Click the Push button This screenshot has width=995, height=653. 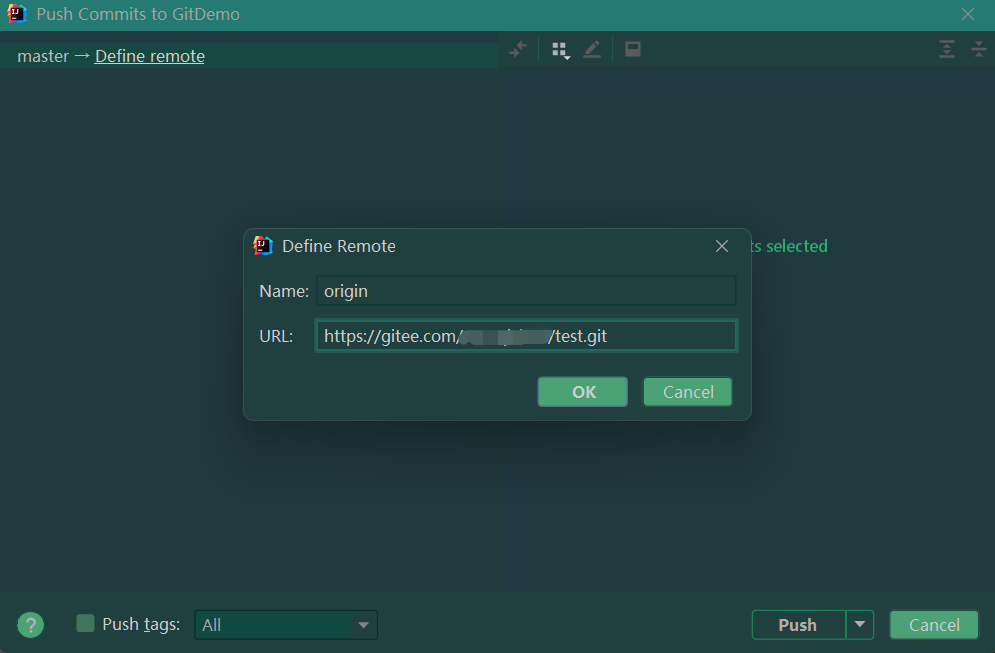(798, 624)
